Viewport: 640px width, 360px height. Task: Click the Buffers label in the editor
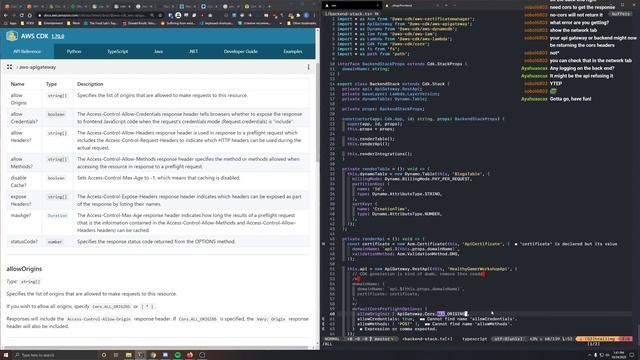pyautogui.click(x=620, y=14)
